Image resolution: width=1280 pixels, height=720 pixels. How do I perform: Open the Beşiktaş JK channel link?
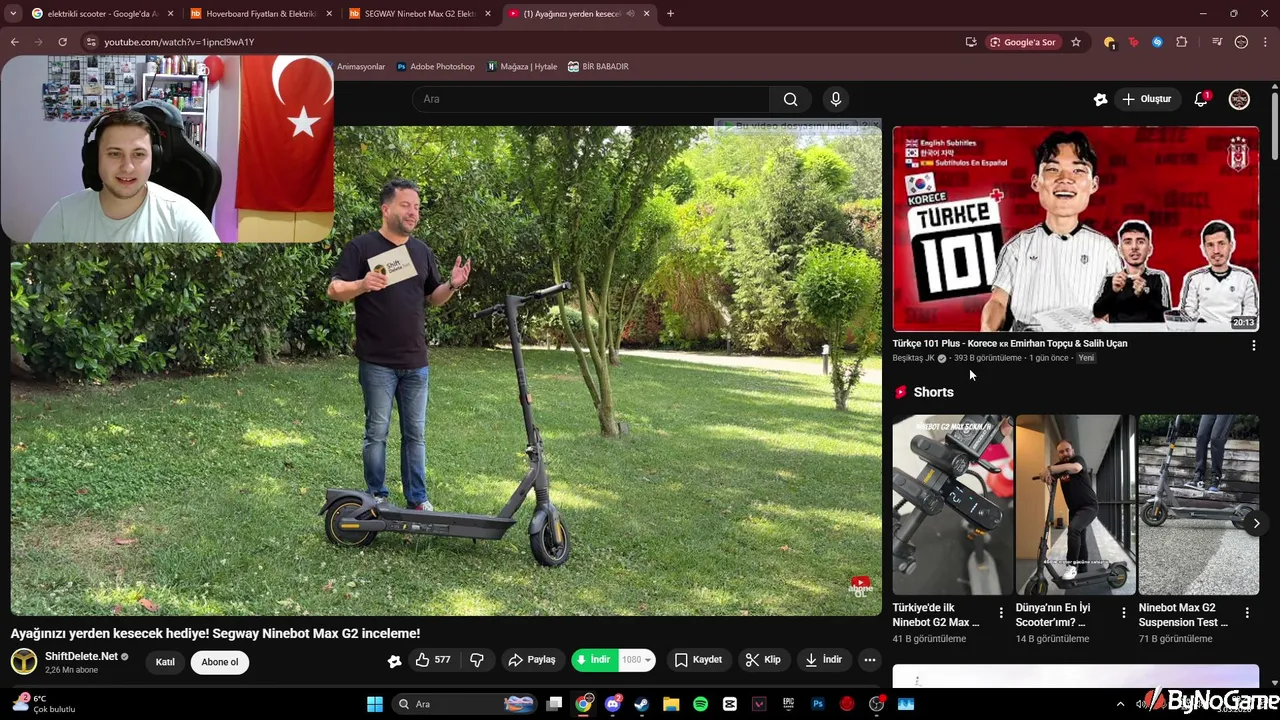(913, 358)
